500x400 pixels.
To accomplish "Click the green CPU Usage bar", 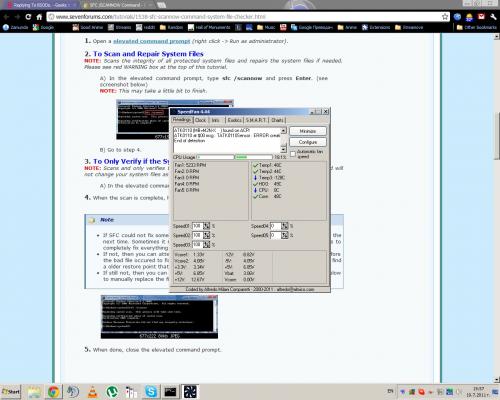I will tap(253, 157).
